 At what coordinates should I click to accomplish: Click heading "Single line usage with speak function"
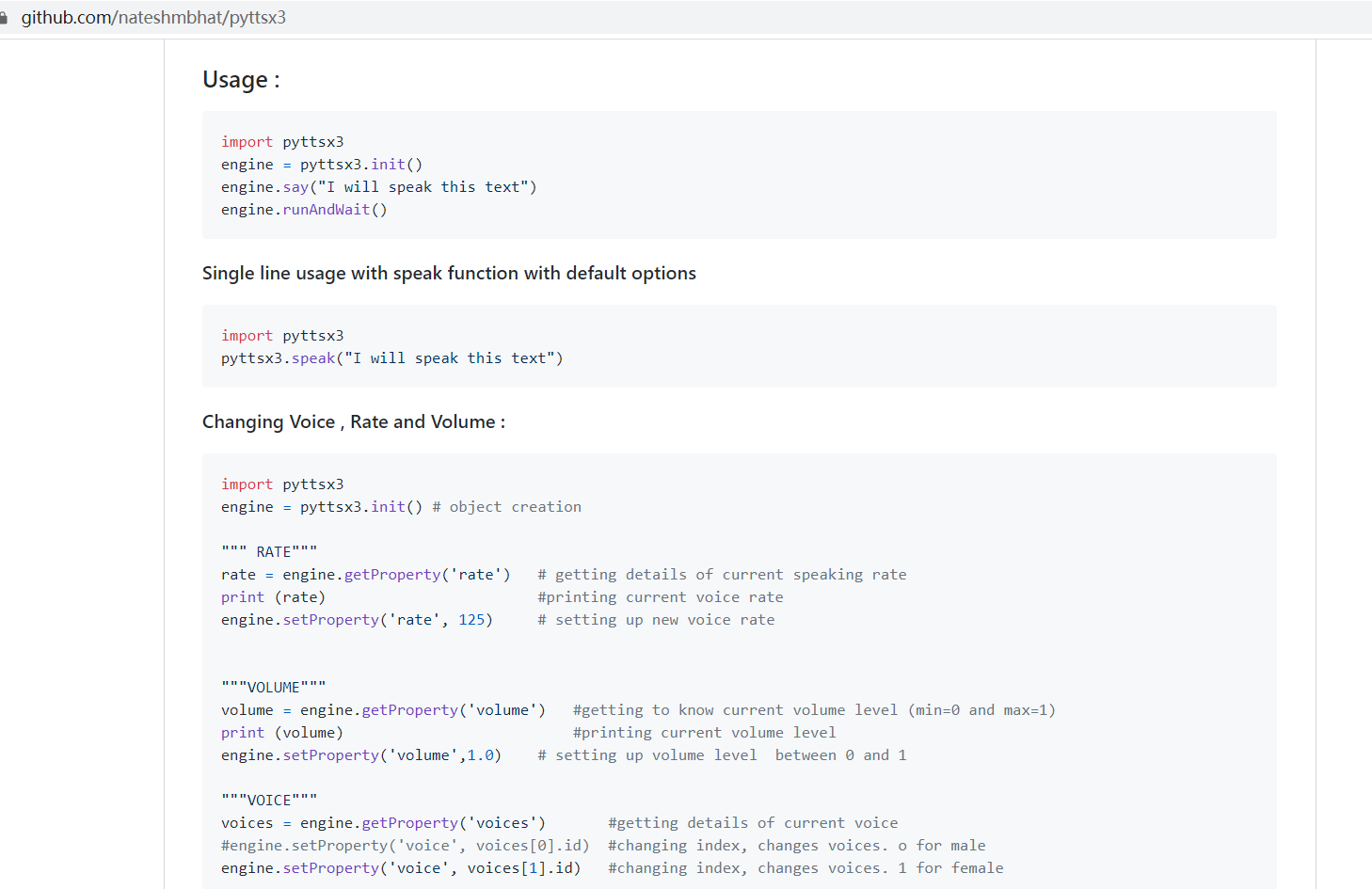(449, 273)
